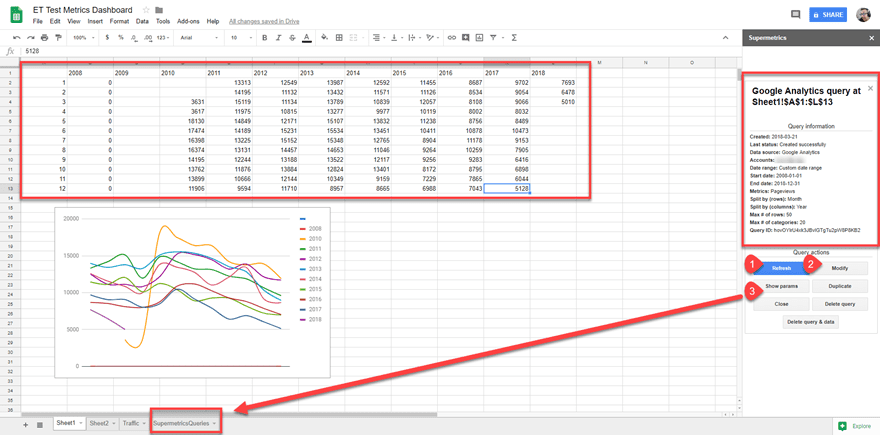This screenshot has height=435, width=880.
Task: Toggle italic formatting
Action: click(278, 38)
